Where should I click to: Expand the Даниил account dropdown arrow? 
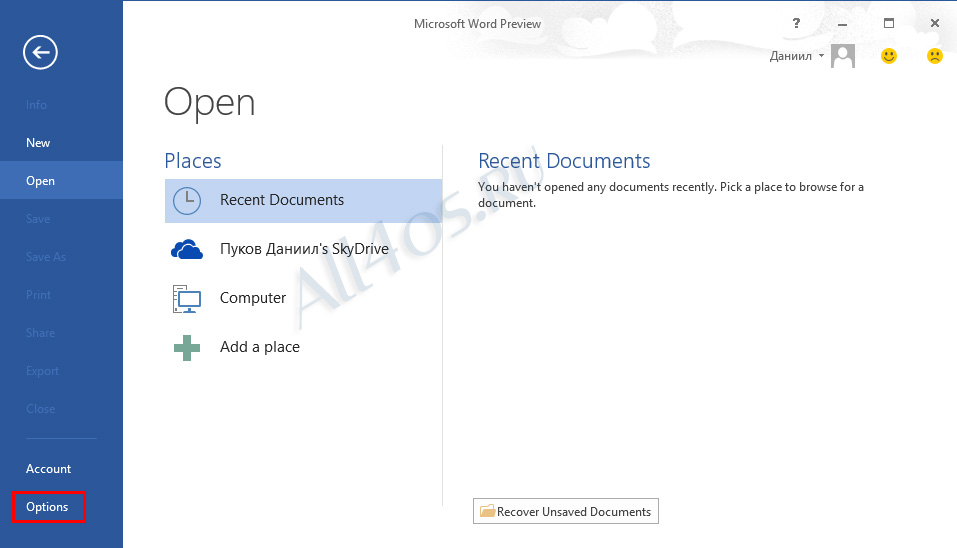[821, 56]
